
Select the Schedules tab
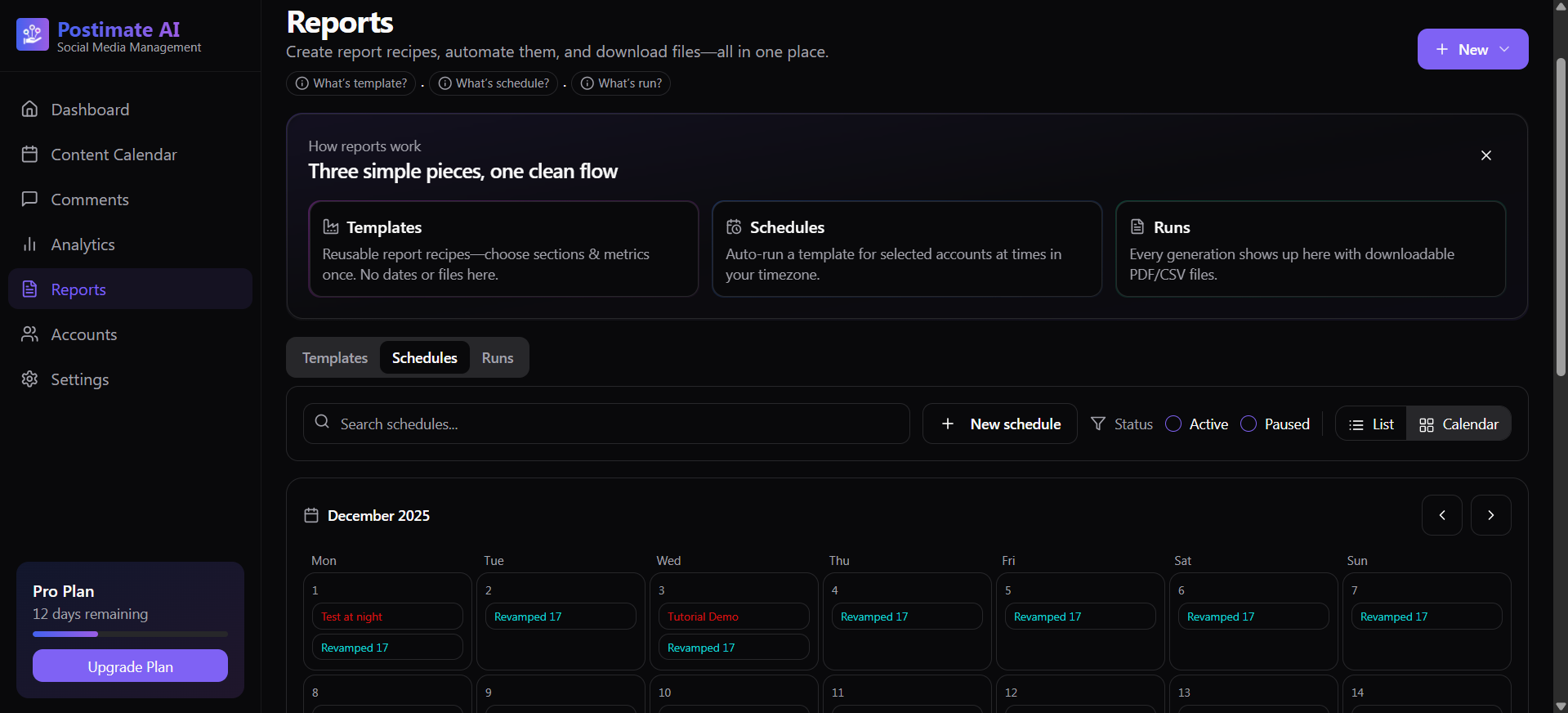[x=425, y=357]
